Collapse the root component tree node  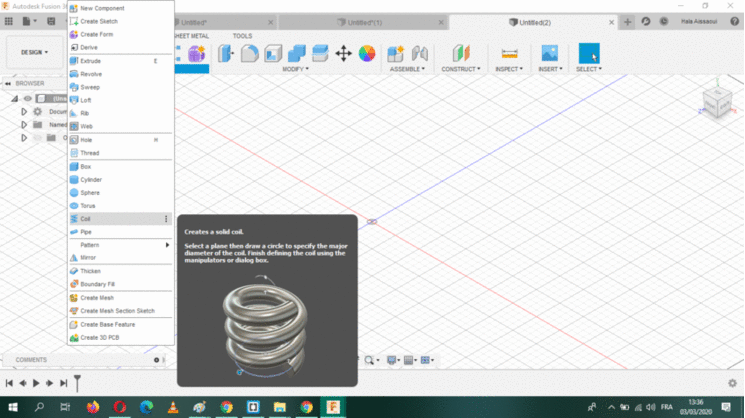click(x=14, y=99)
